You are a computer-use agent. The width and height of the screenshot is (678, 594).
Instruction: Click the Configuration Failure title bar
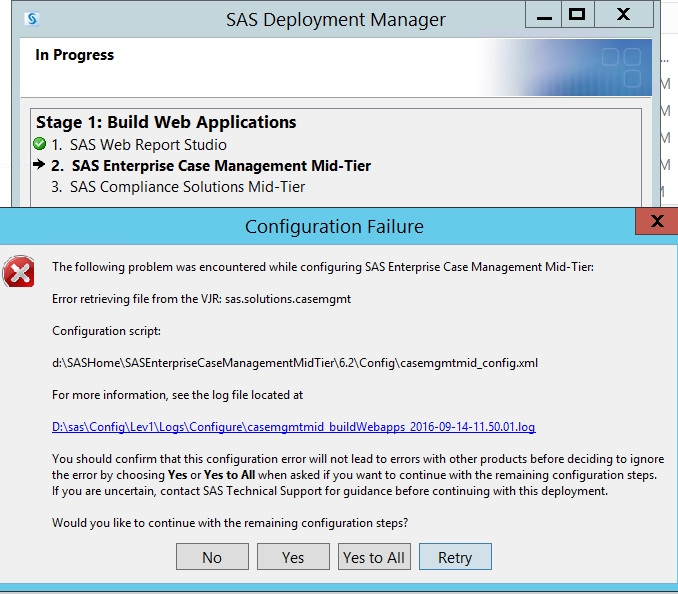334,227
